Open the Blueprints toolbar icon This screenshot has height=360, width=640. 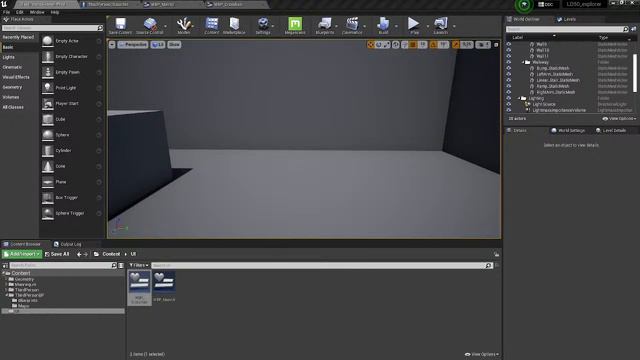pos(325,25)
